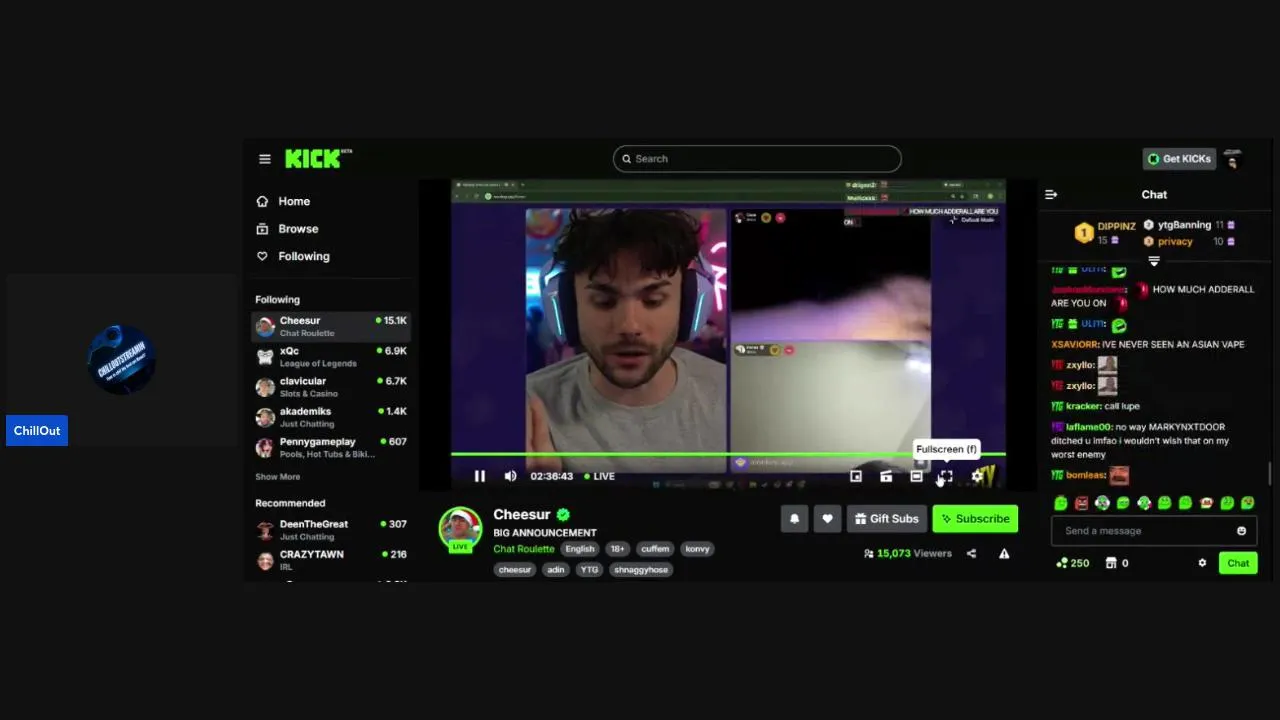Expand followed channels with Show More
Image resolution: width=1280 pixels, height=720 pixels.
tap(277, 477)
